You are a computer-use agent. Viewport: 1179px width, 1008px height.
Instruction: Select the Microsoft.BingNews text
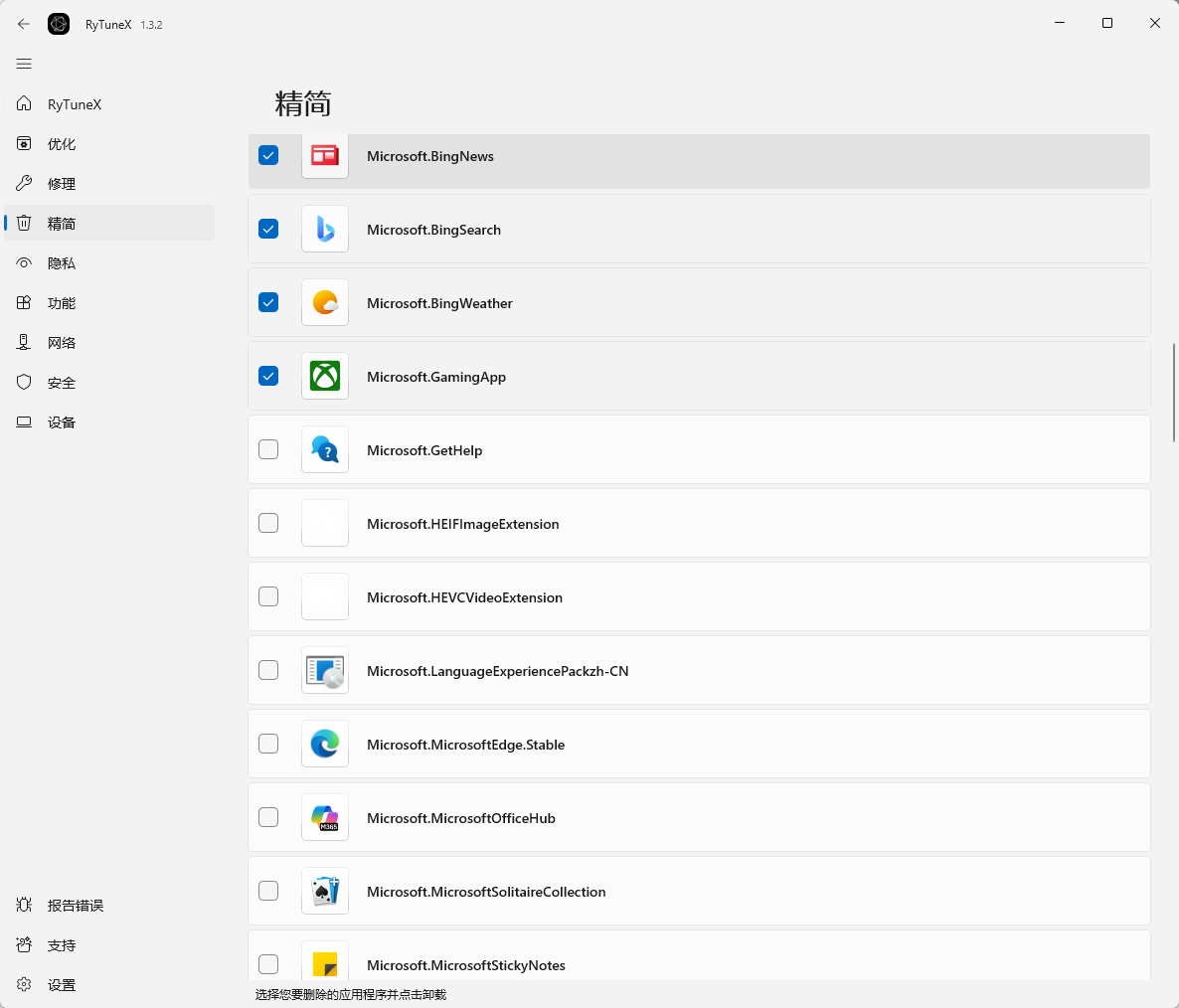[x=430, y=156]
